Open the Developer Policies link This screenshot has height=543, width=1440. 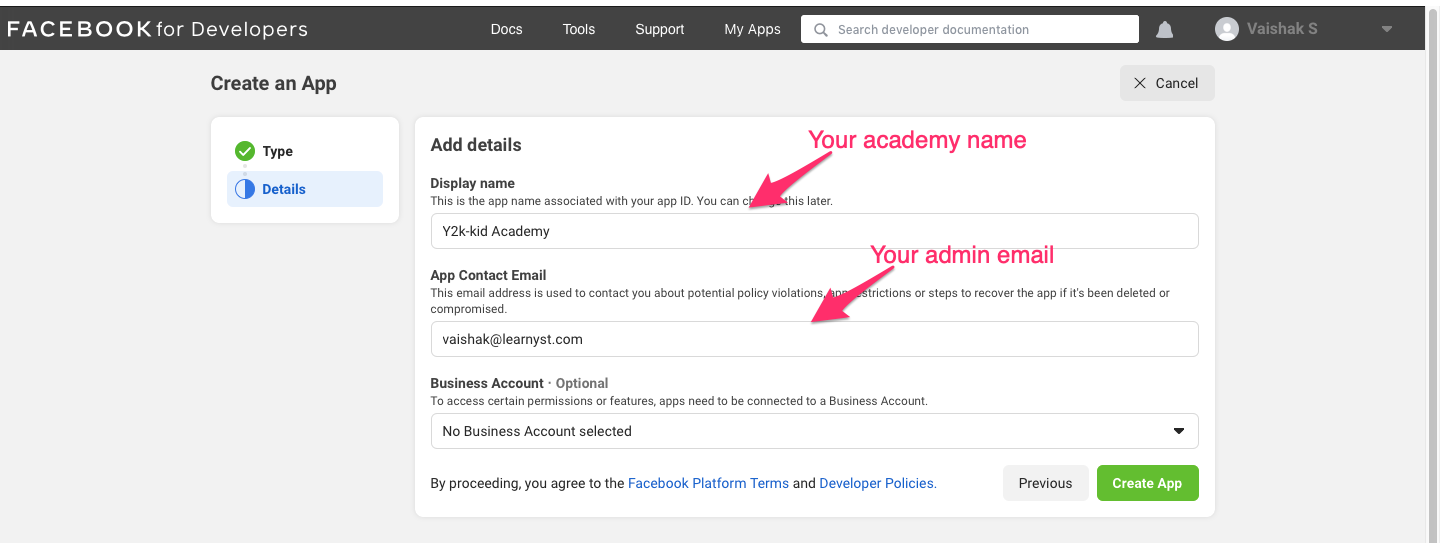877,483
